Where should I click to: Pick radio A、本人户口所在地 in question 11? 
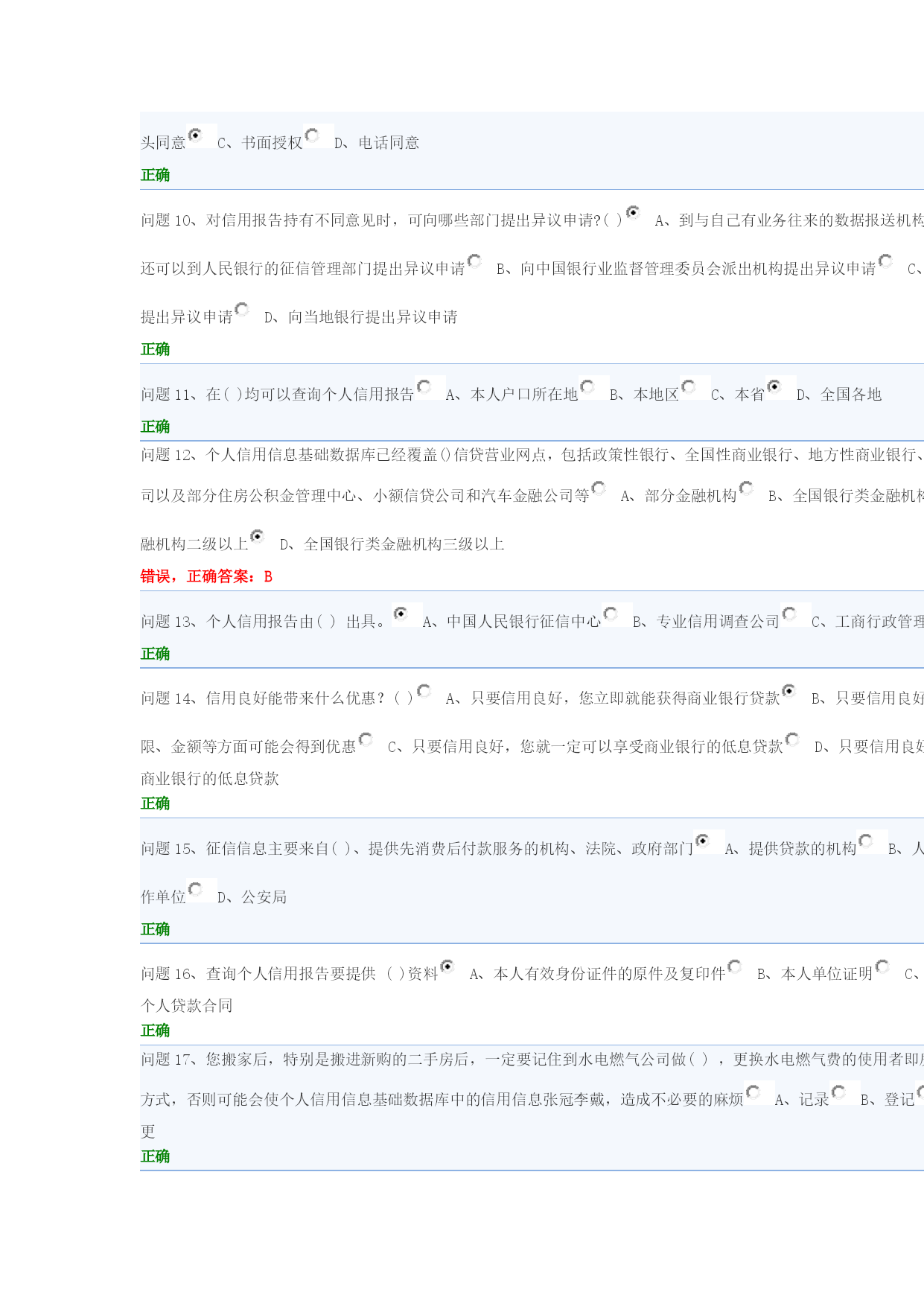pos(424,386)
